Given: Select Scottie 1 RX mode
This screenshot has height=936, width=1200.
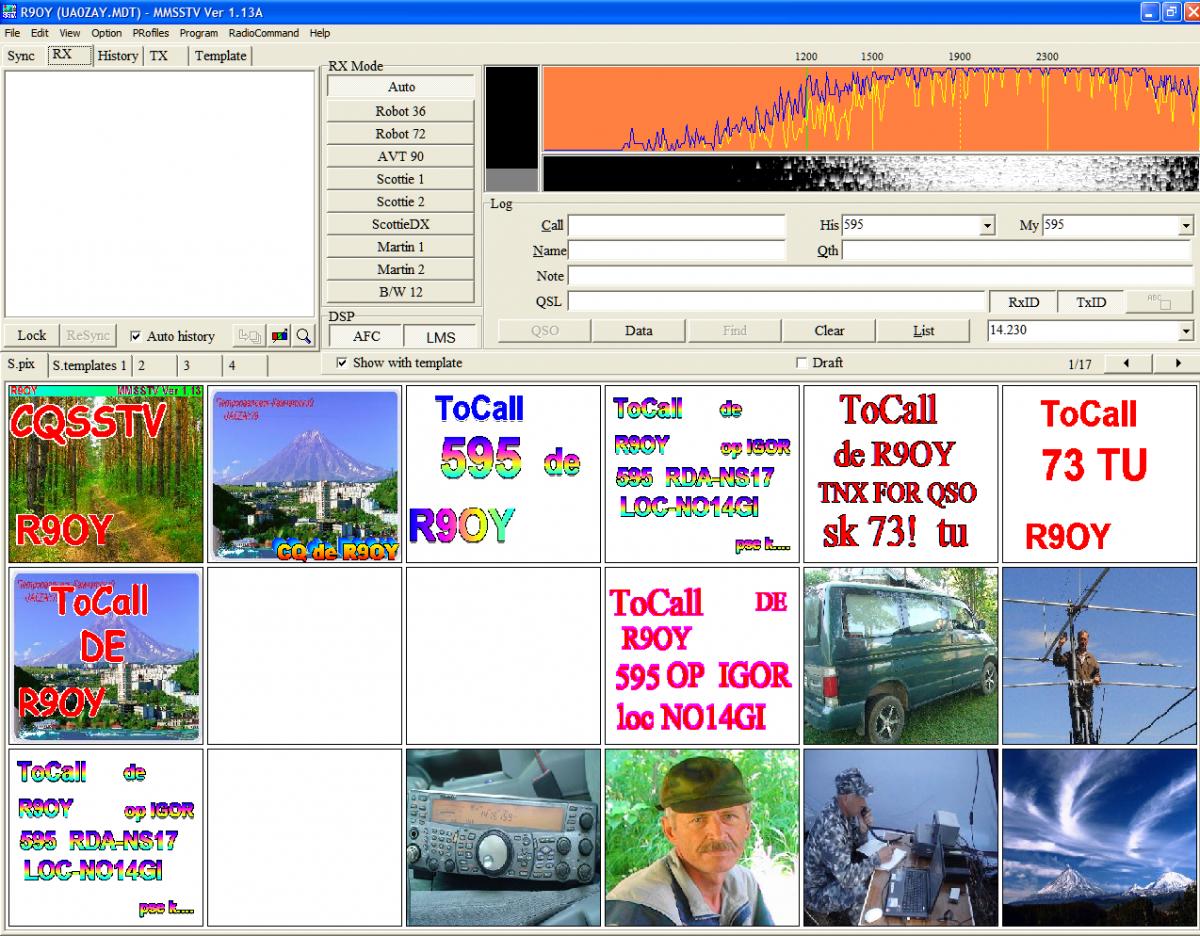Looking at the screenshot, I should coord(400,179).
